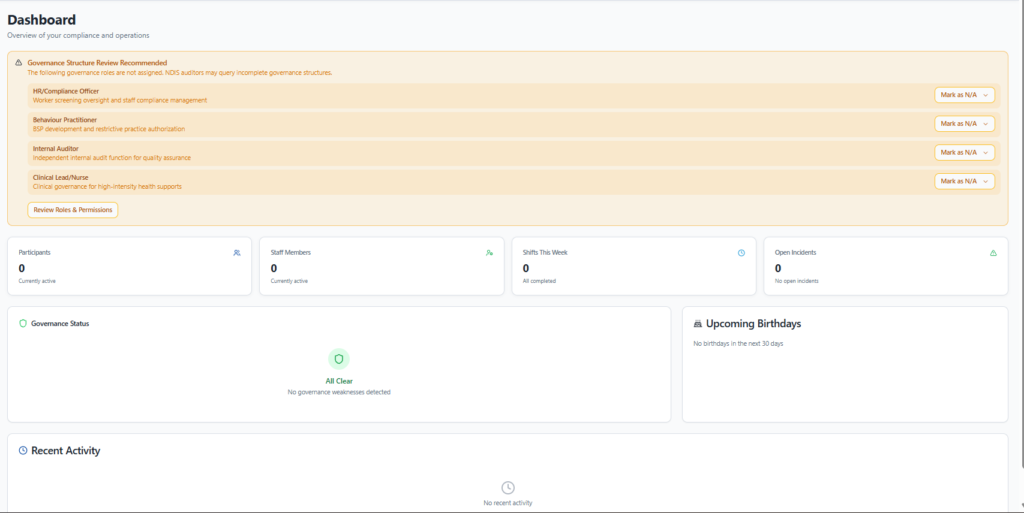Click the Participants card people icon
This screenshot has height=513, width=1024.
[237, 253]
